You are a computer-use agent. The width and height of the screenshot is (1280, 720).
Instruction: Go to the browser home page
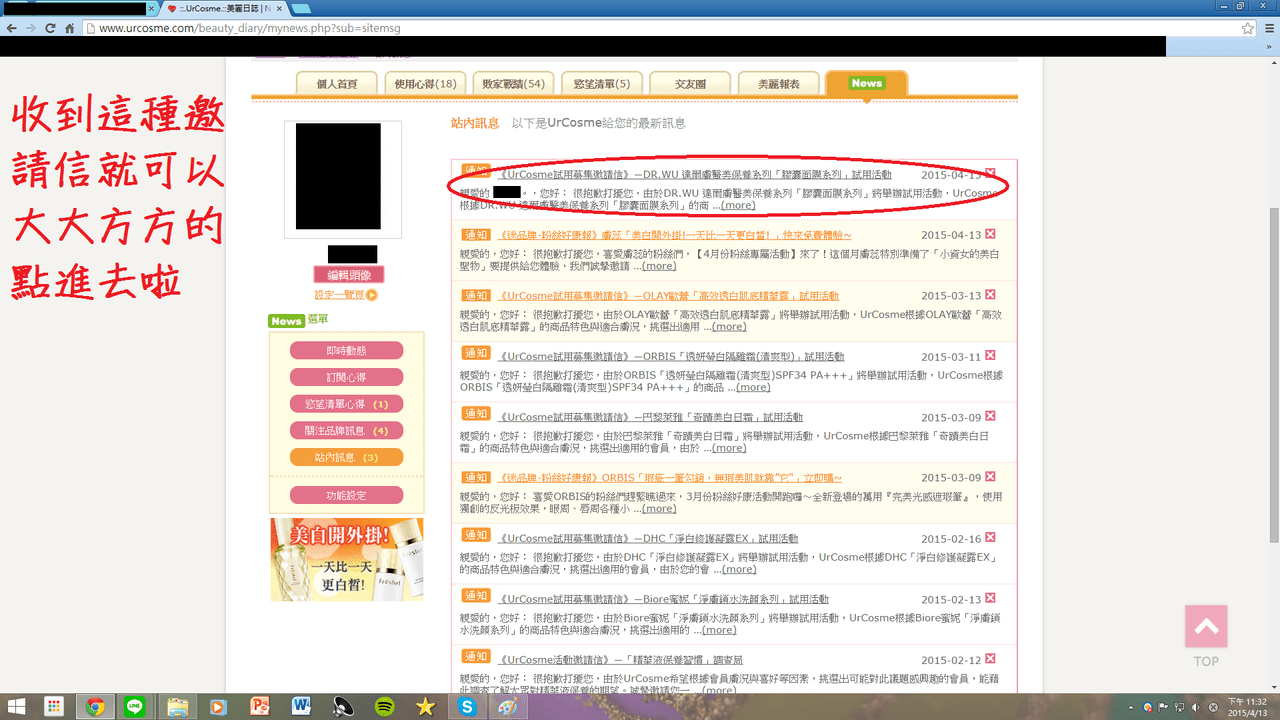(70, 28)
